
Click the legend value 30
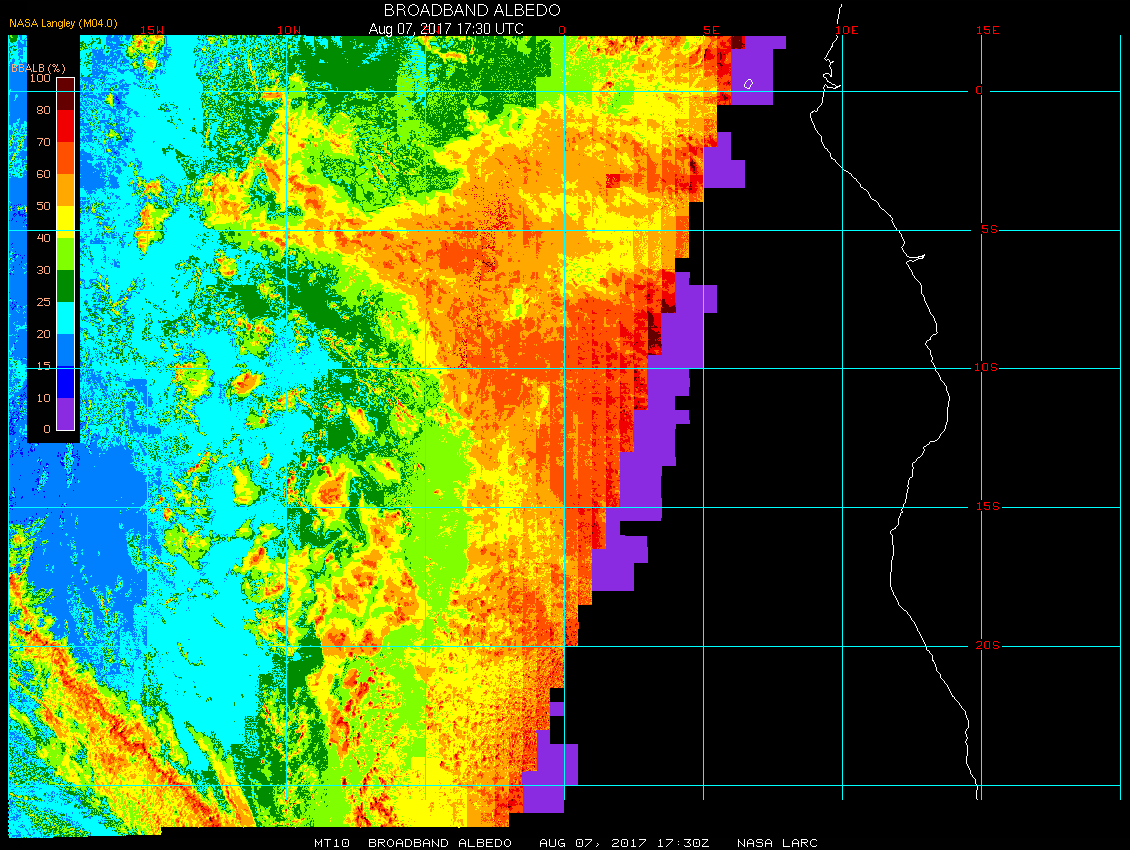pyautogui.click(x=43, y=270)
